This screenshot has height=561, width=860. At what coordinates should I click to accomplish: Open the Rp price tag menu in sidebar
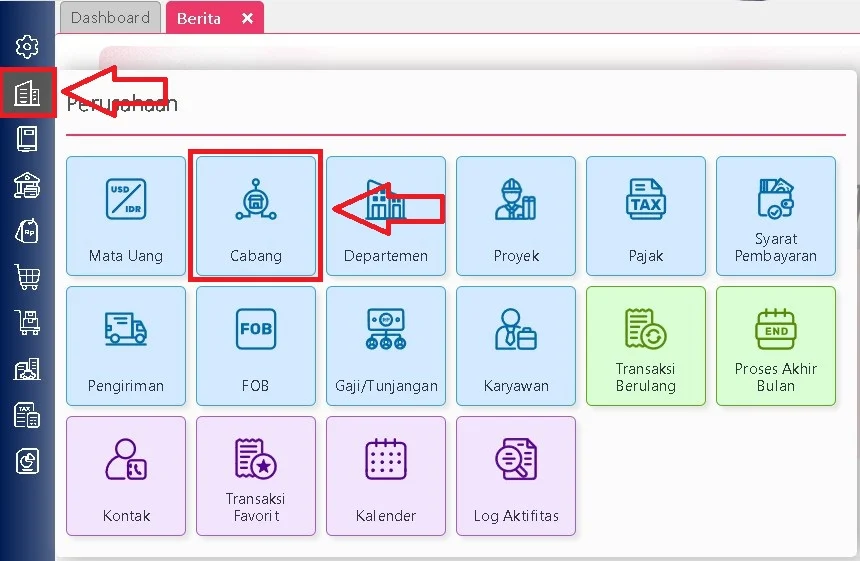click(27, 231)
